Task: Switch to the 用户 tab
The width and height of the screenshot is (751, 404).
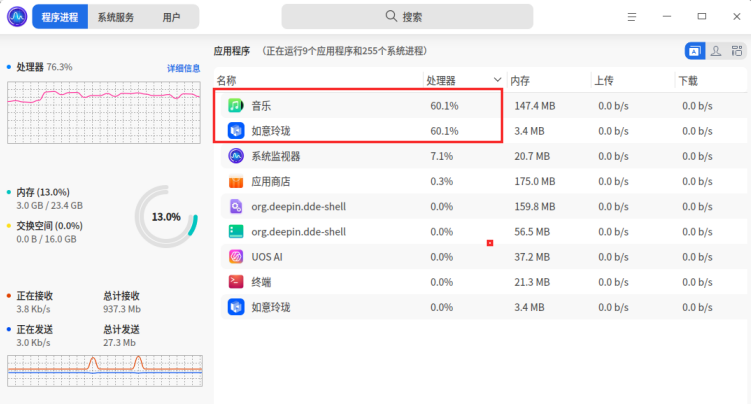Action: [x=171, y=17]
